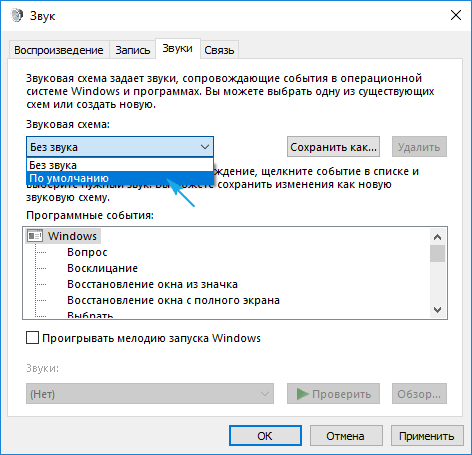This screenshot has width=472, height=455.
Task: Select the Восклицание program event
Action: click(x=103, y=268)
